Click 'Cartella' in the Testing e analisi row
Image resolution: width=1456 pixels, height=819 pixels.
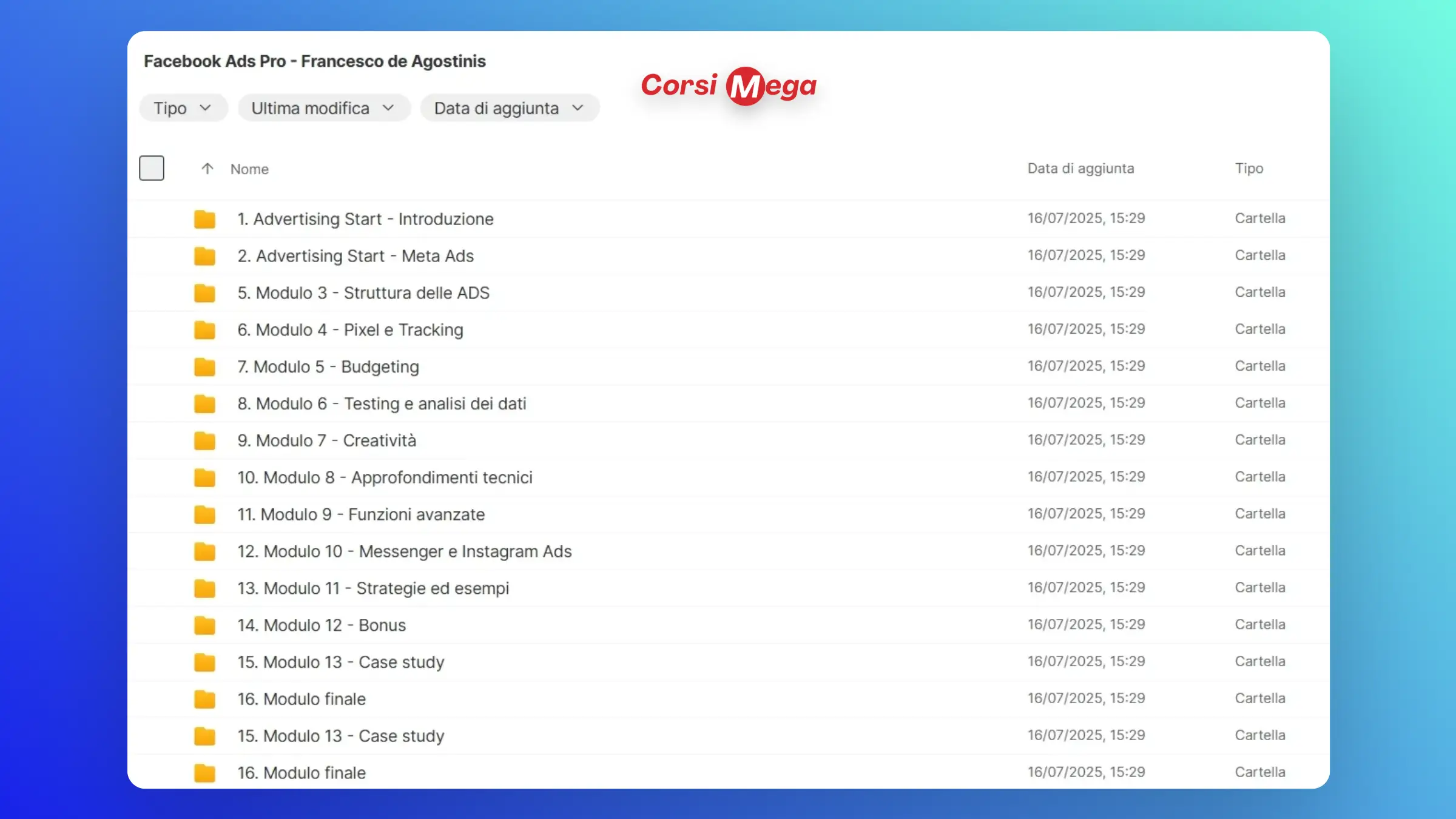pos(1260,403)
